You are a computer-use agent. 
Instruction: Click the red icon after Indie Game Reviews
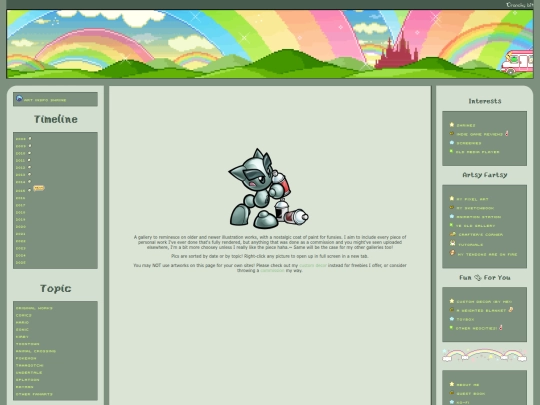[507, 133]
